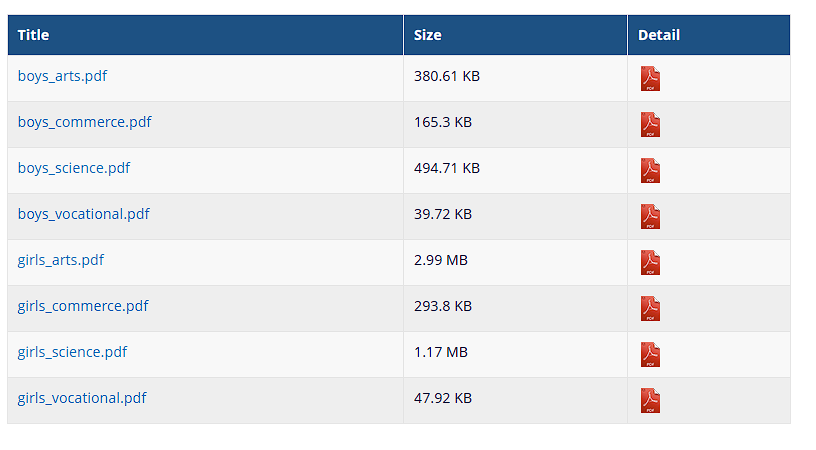Open the boys_commerce.pdf link
Viewport: 816px width, 450px height.
coord(84,122)
